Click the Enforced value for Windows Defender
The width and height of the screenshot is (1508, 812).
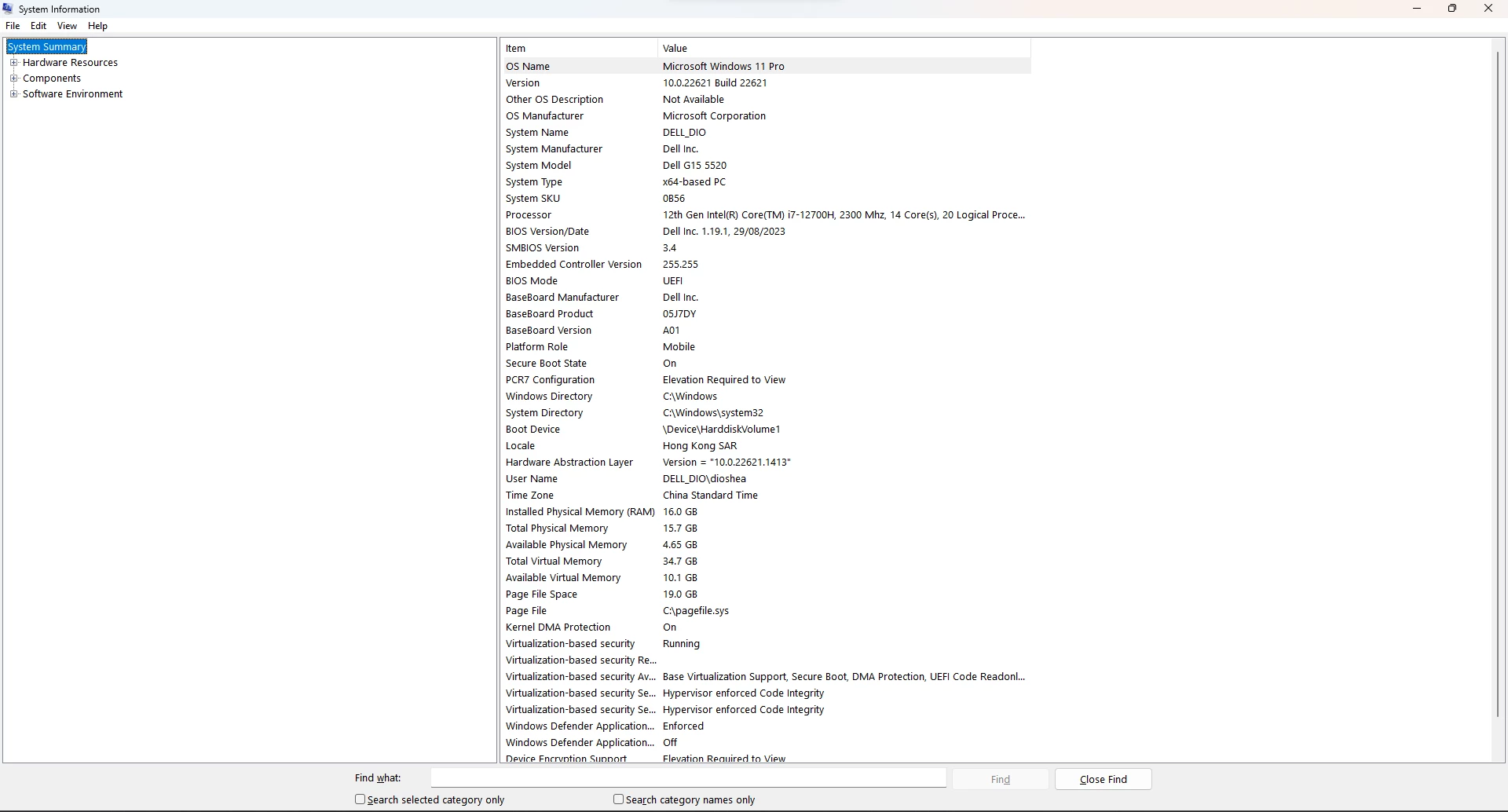[683, 726]
